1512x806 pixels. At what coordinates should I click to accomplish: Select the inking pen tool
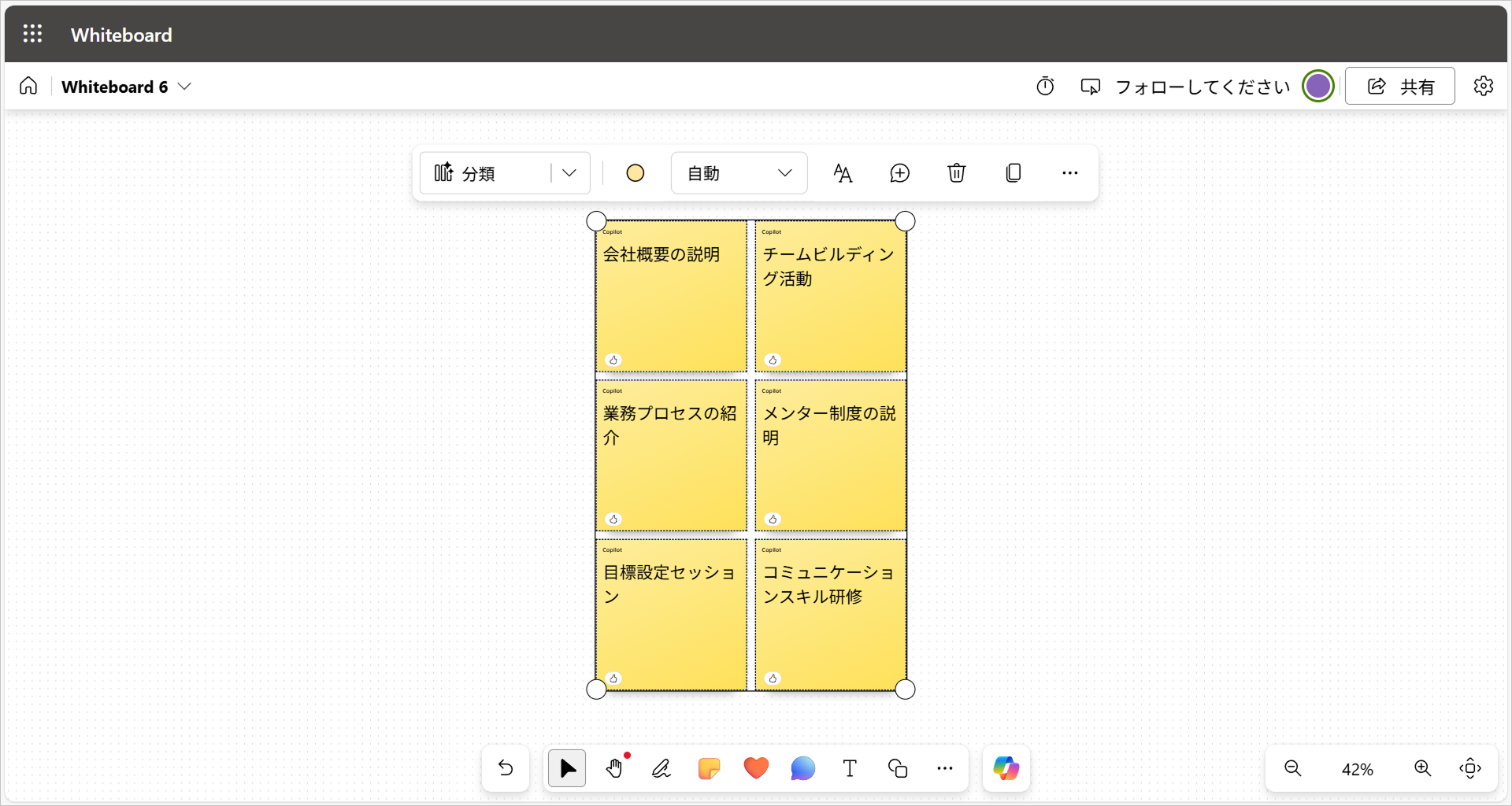tap(661, 769)
